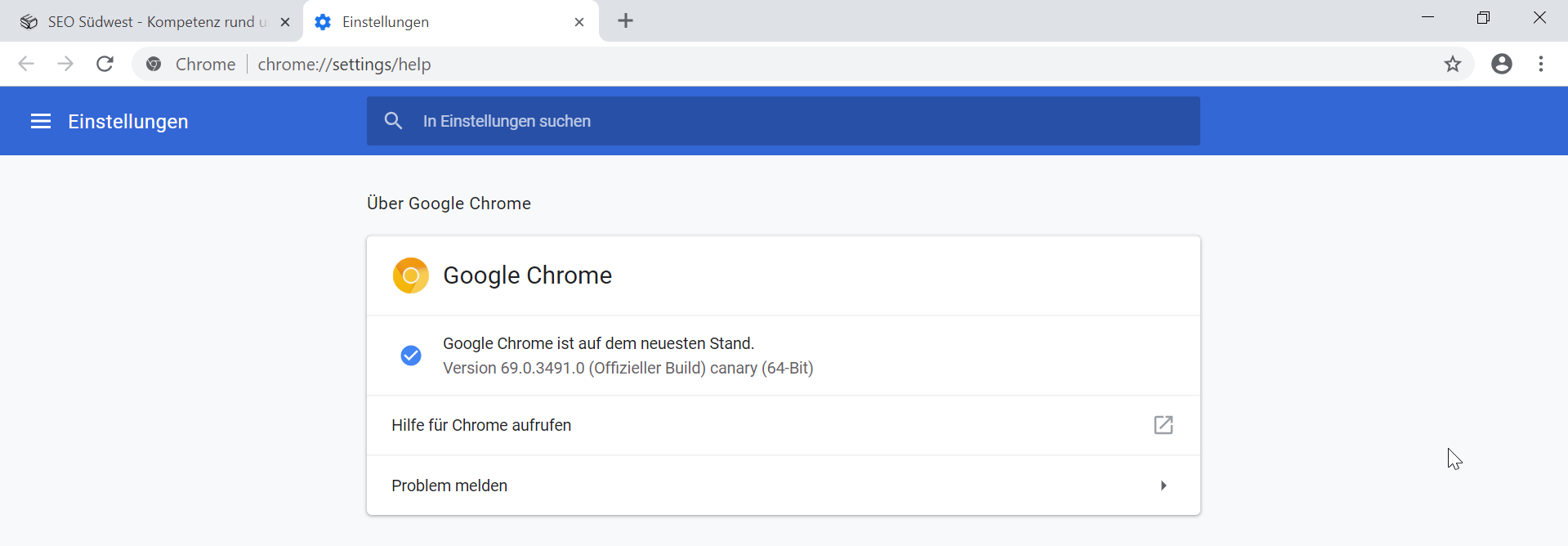Click the Chrome Canary logo icon
The image size is (1568, 546).
point(411,275)
